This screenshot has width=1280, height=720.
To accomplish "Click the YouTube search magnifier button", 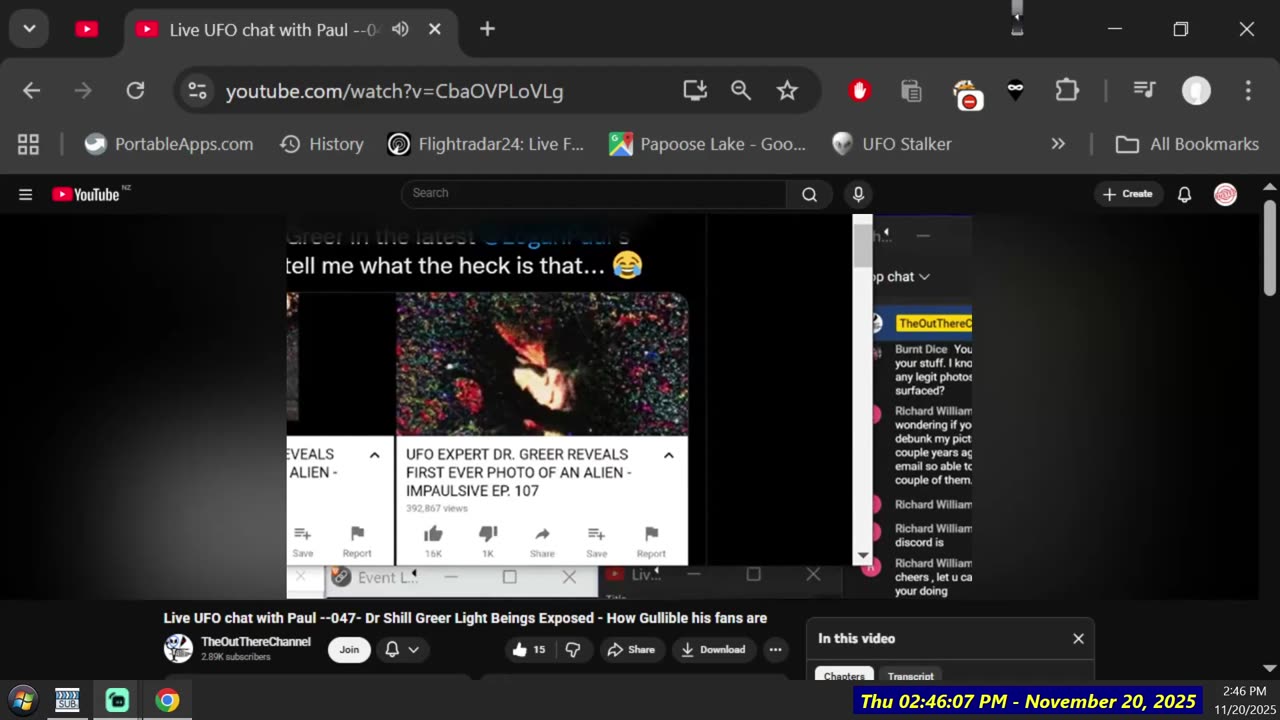I will (x=809, y=195).
